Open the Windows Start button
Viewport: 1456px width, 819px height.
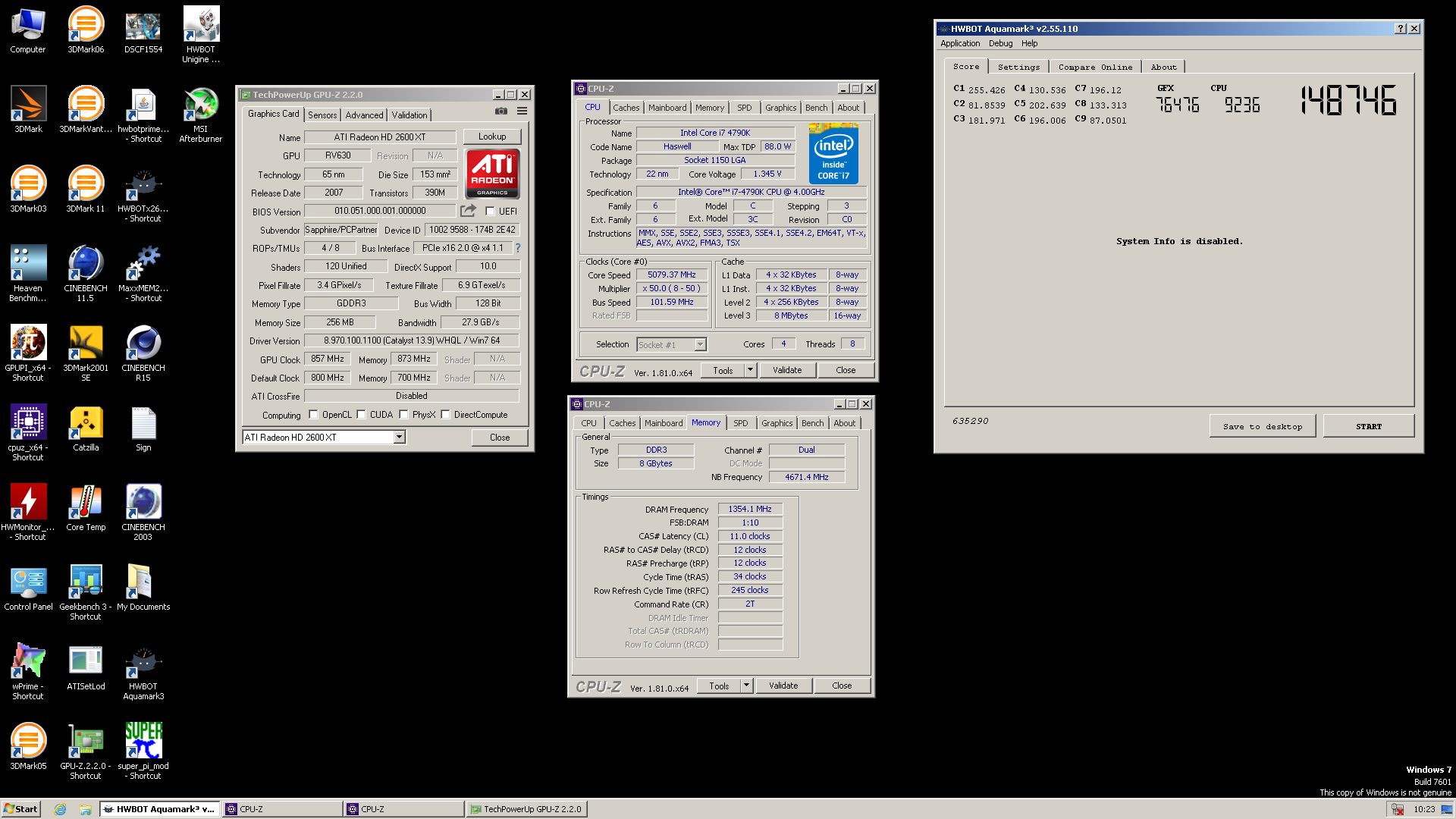pyautogui.click(x=20, y=809)
